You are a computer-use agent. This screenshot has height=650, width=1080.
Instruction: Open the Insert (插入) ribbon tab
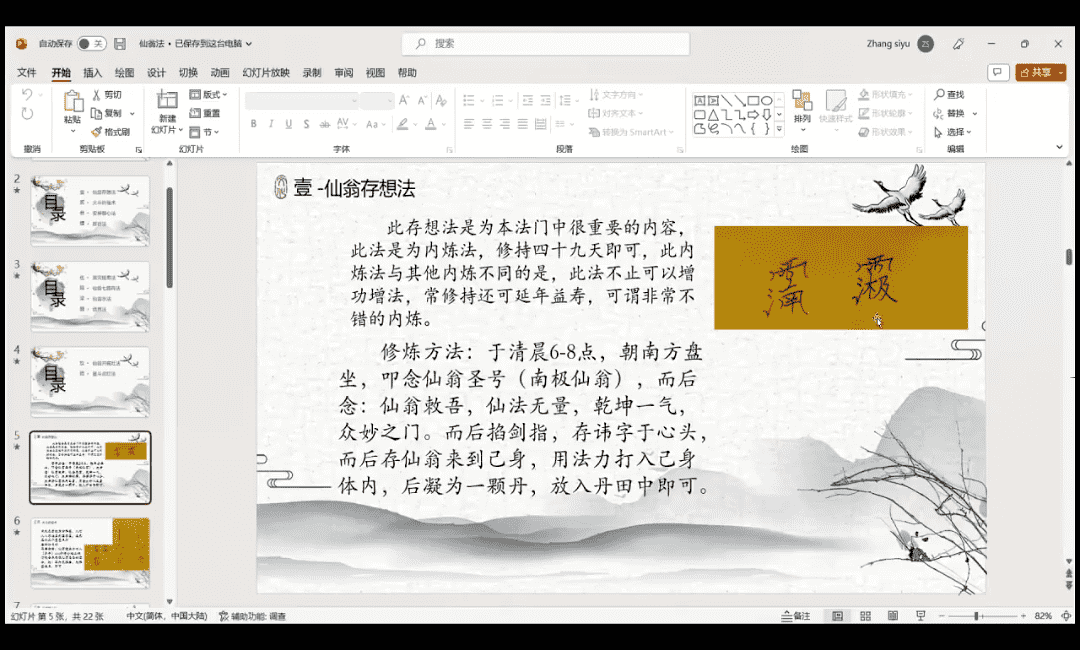tap(92, 73)
